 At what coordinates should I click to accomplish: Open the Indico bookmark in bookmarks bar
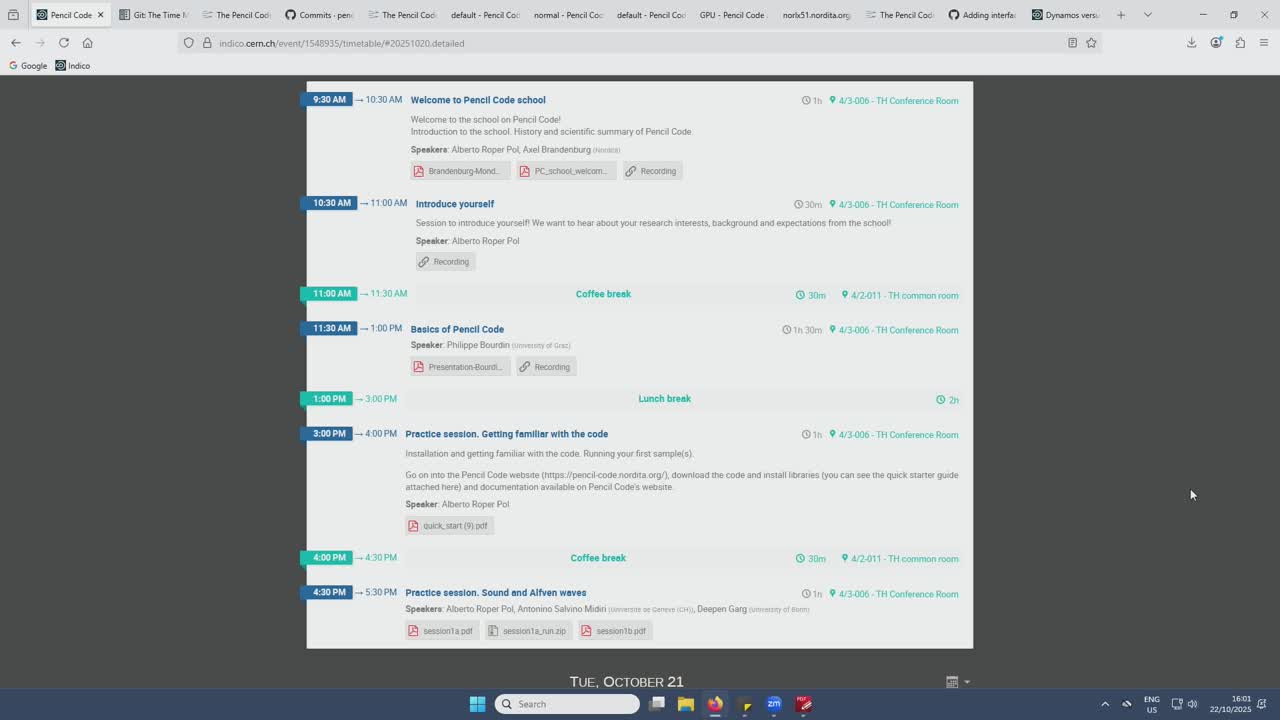(73, 66)
